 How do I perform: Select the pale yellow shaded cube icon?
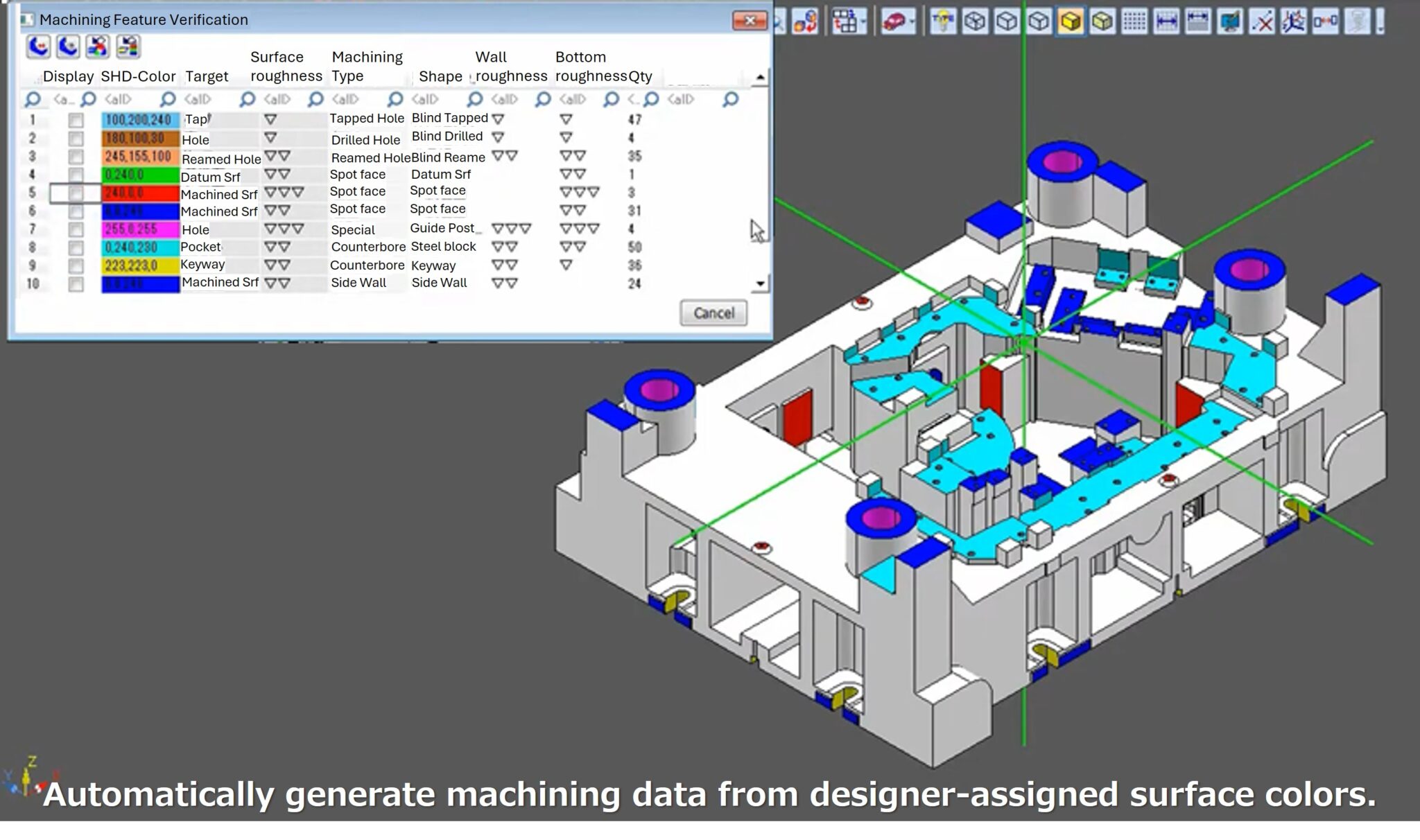click(x=1102, y=21)
